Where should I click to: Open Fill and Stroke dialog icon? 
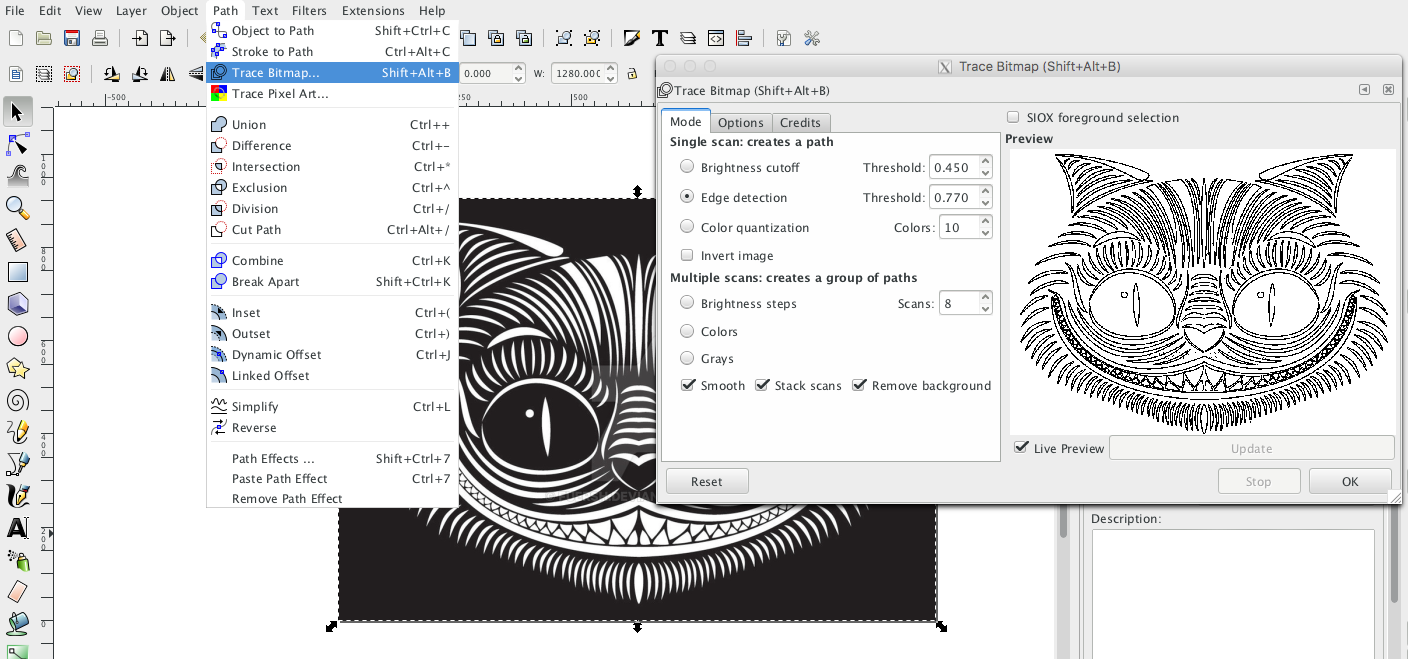coord(631,38)
